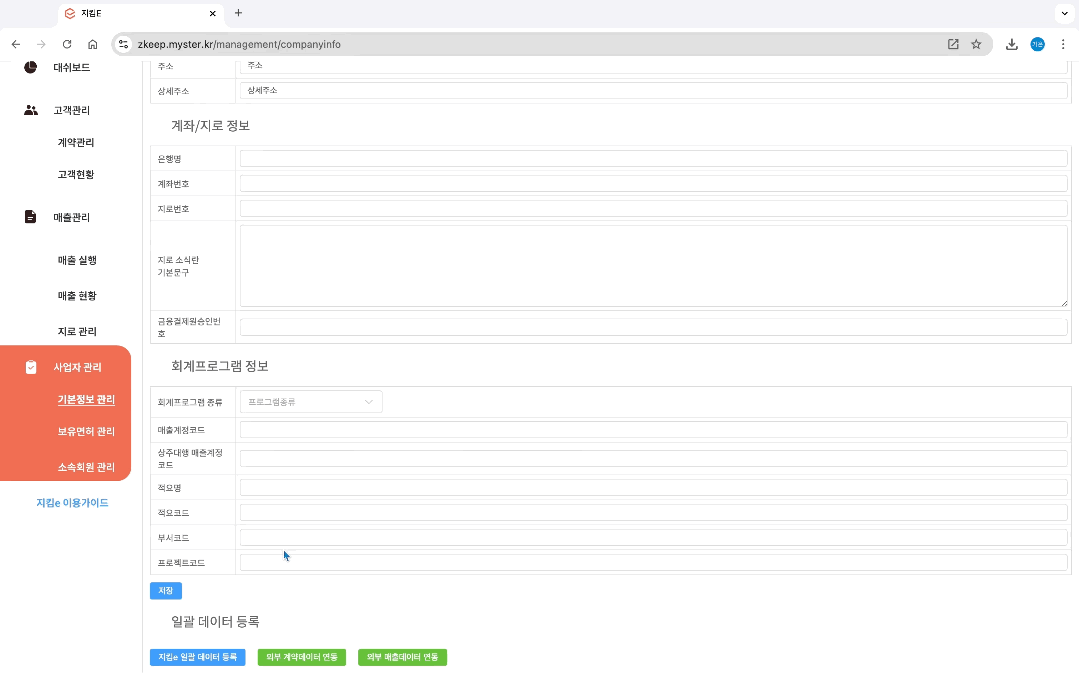1080x673 pixels.
Task: Click the 상세주소 input field
Action: [x=654, y=90]
